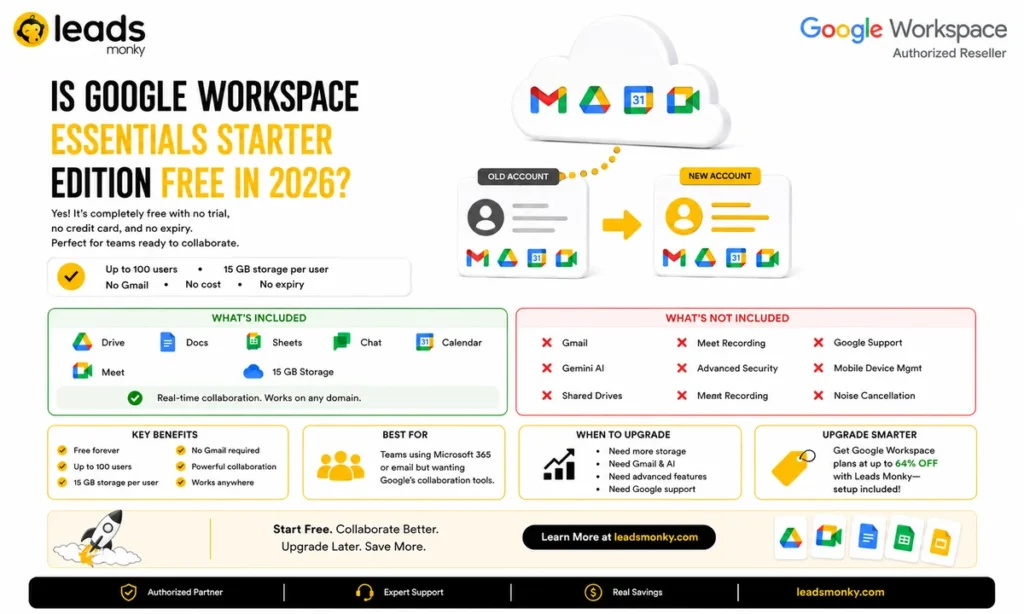Click the 64% OFF text

916,463
